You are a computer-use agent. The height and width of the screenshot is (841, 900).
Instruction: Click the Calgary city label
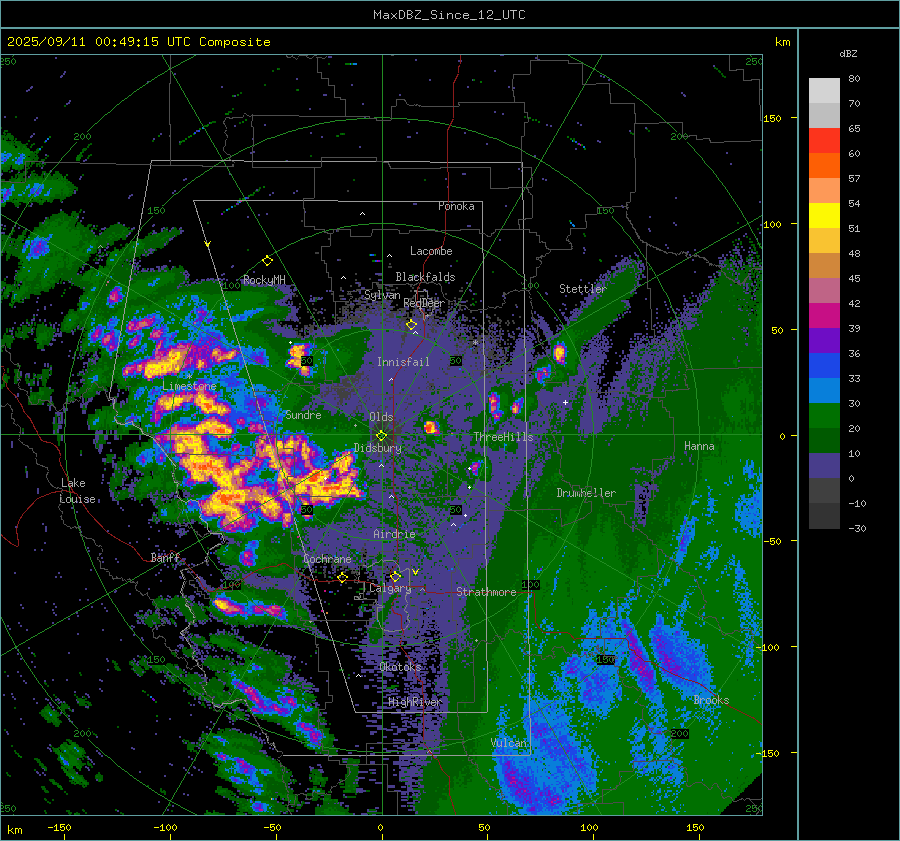coord(390,588)
